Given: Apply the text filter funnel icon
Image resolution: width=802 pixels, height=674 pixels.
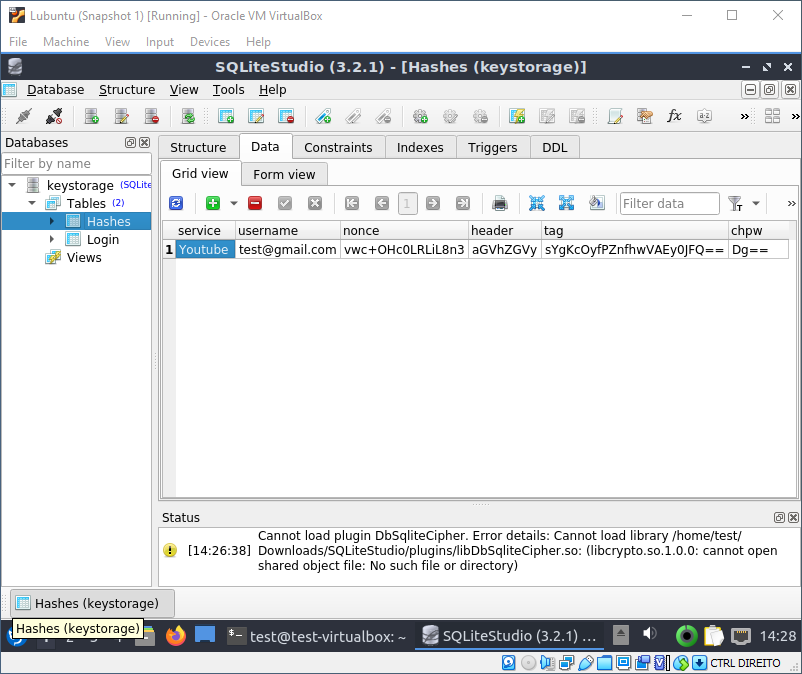Looking at the screenshot, I should [x=735, y=204].
